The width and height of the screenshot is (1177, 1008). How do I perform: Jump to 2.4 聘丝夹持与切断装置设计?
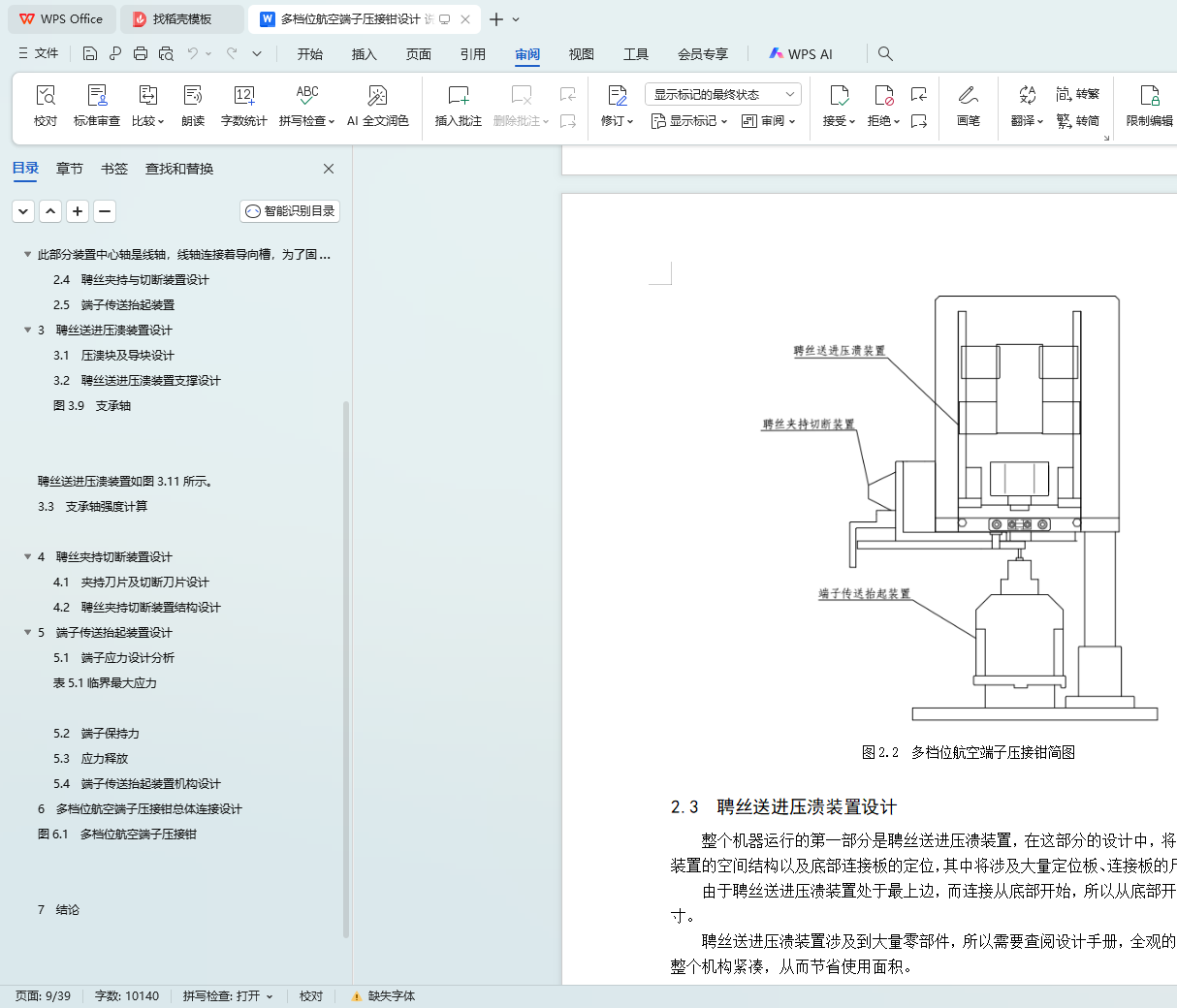pyautogui.click(x=131, y=279)
